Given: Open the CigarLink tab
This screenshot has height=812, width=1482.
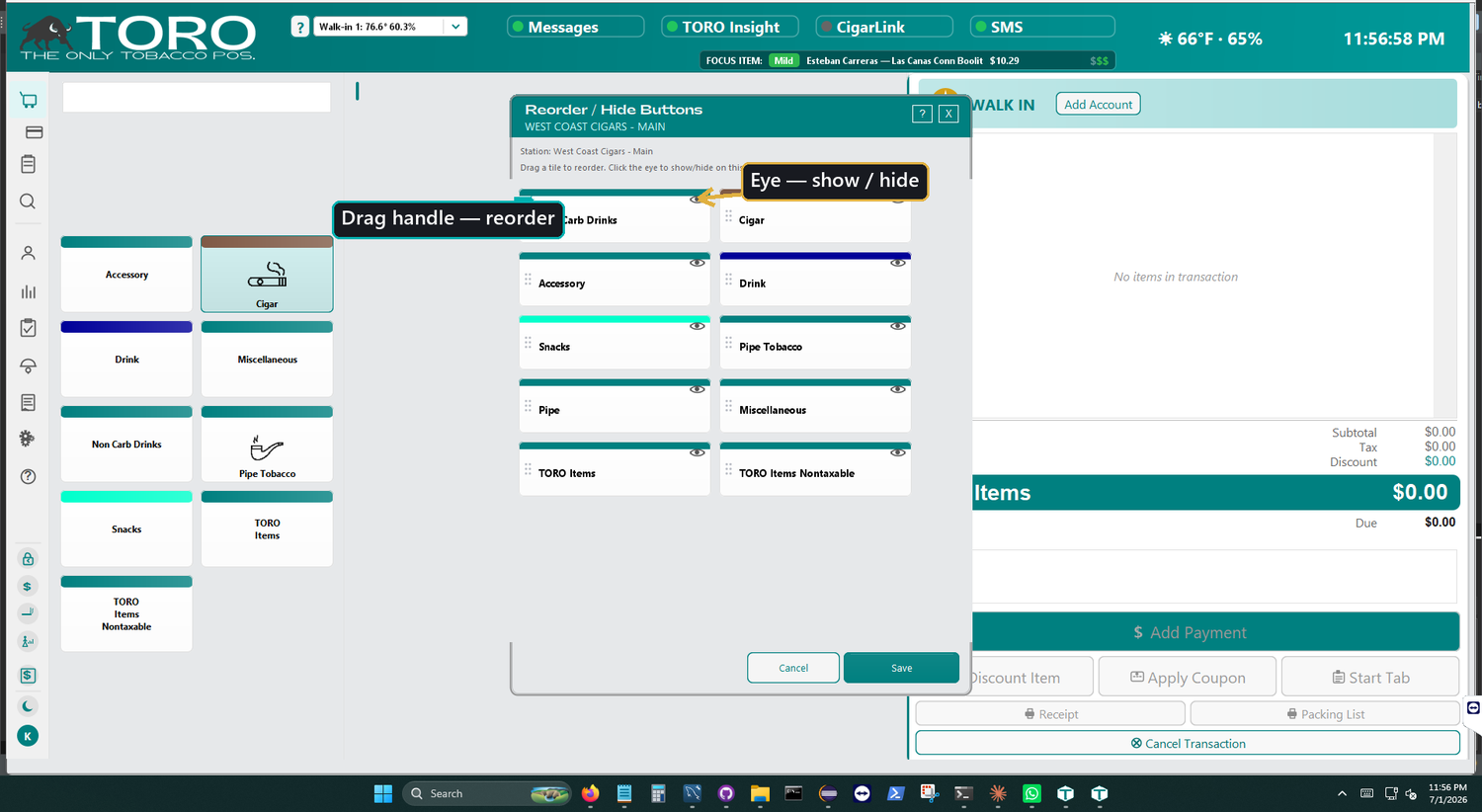Looking at the screenshot, I should pyautogui.click(x=884, y=27).
